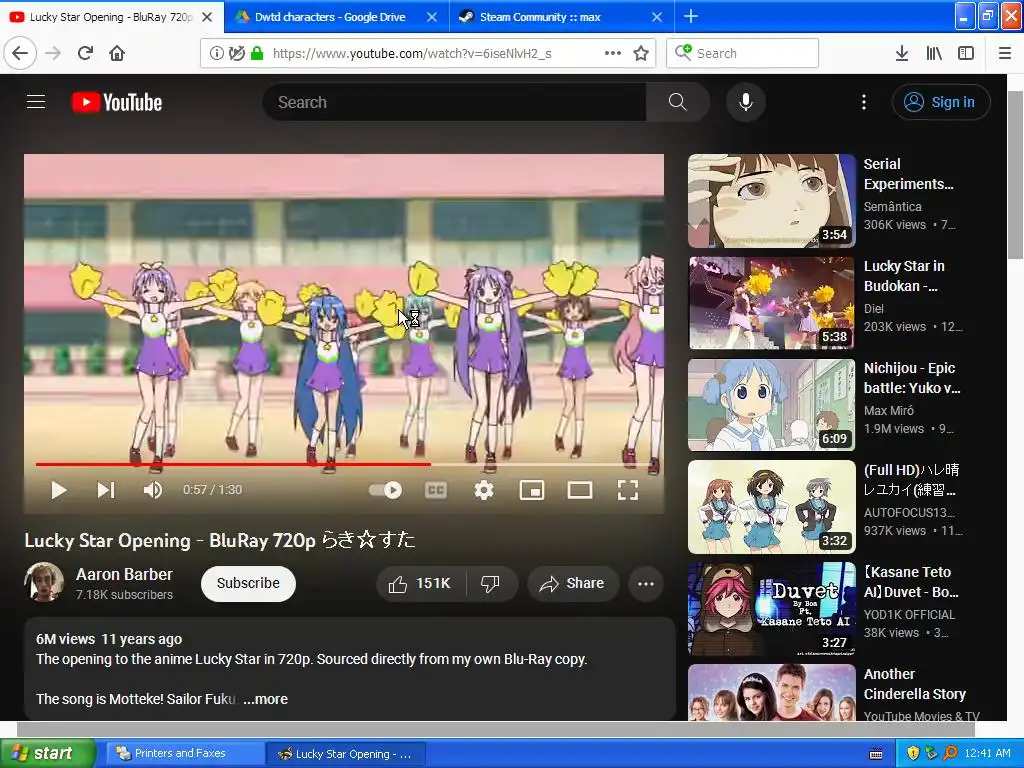Click the page vertical scrollbar thumb
Viewport: 1024px width, 768px height.
[1016, 175]
